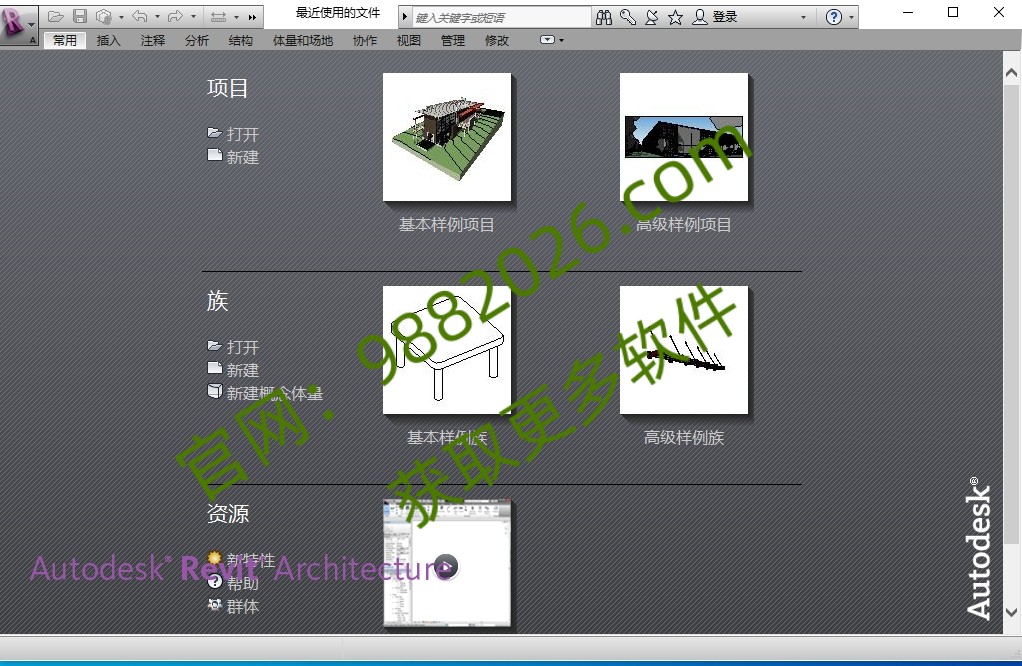
Task: Click the question mark icon beside 帮助
Action: [214, 582]
